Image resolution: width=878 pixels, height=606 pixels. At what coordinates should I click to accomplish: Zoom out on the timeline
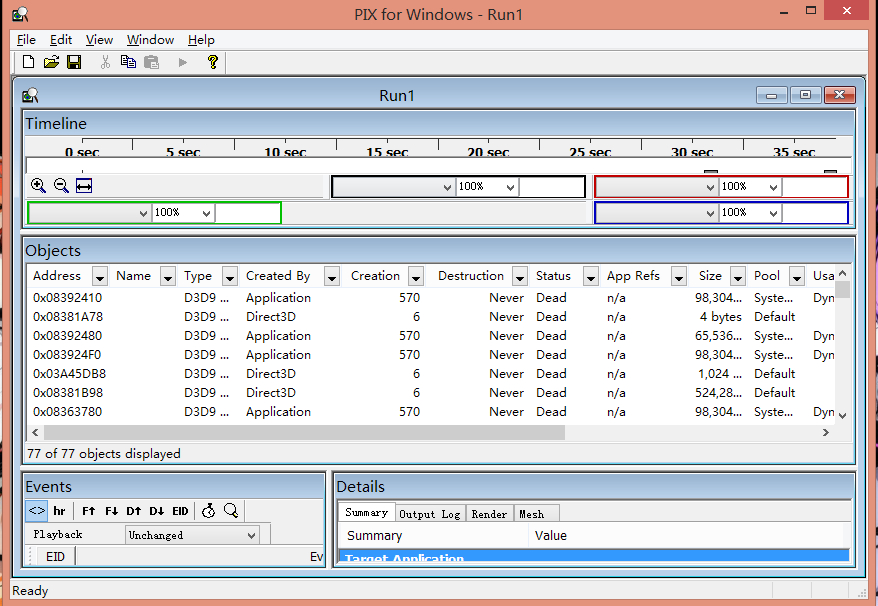tap(61, 186)
